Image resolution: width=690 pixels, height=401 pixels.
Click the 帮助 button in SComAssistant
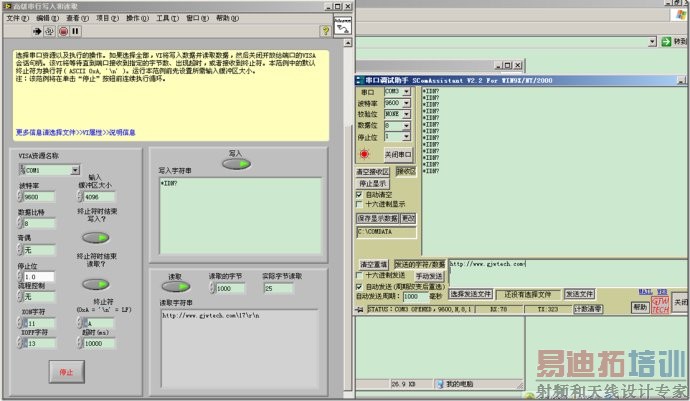640,307
